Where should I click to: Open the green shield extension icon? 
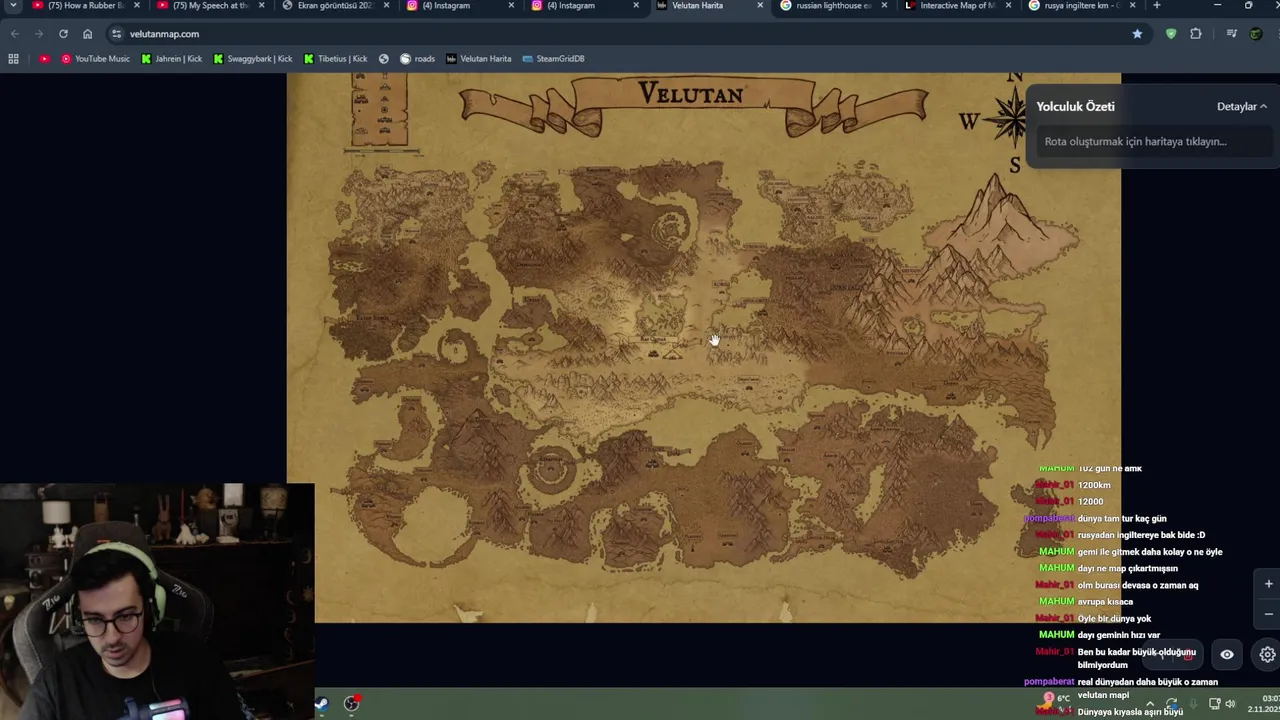tap(1171, 34)
